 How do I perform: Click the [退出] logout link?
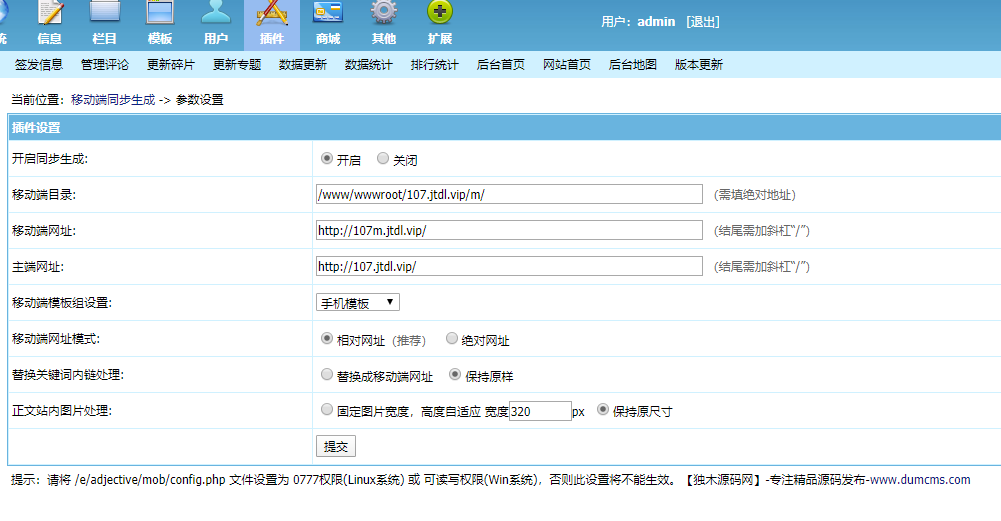[703, 22]
